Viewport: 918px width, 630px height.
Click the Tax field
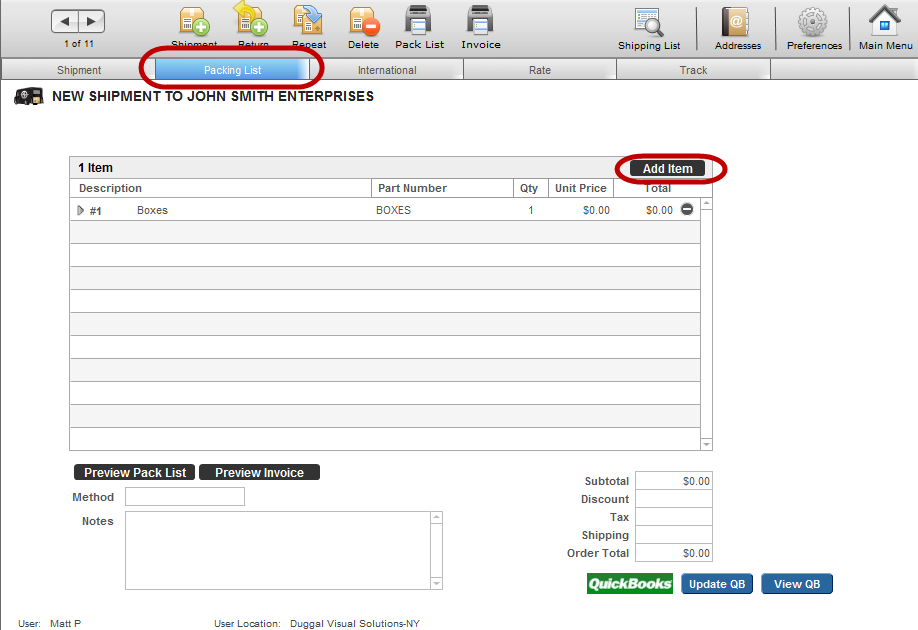click(674, 517)
